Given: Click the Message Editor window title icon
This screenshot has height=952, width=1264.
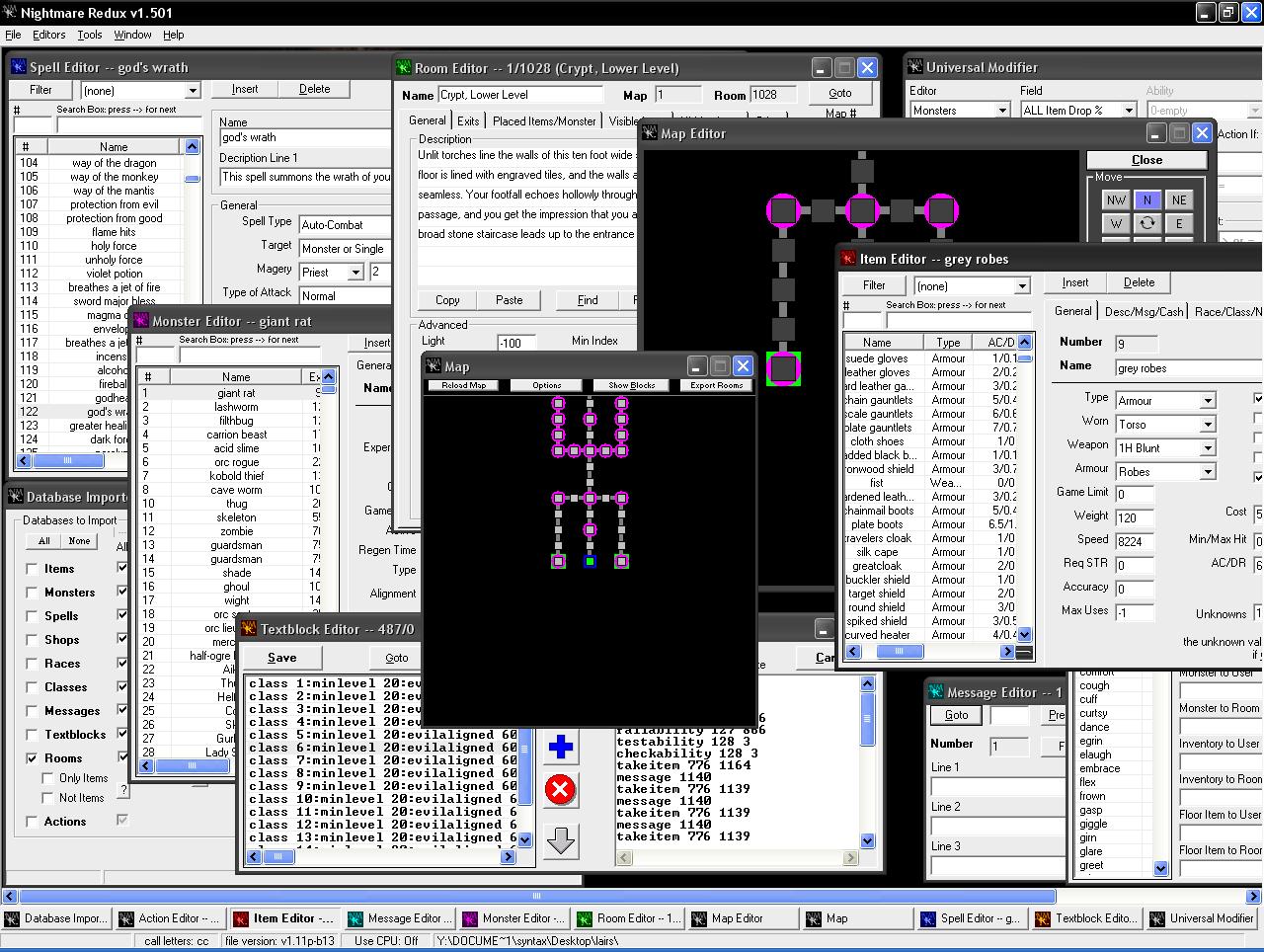Looking at the screenshot, I should pyautogui.click(x=936, y=692).
